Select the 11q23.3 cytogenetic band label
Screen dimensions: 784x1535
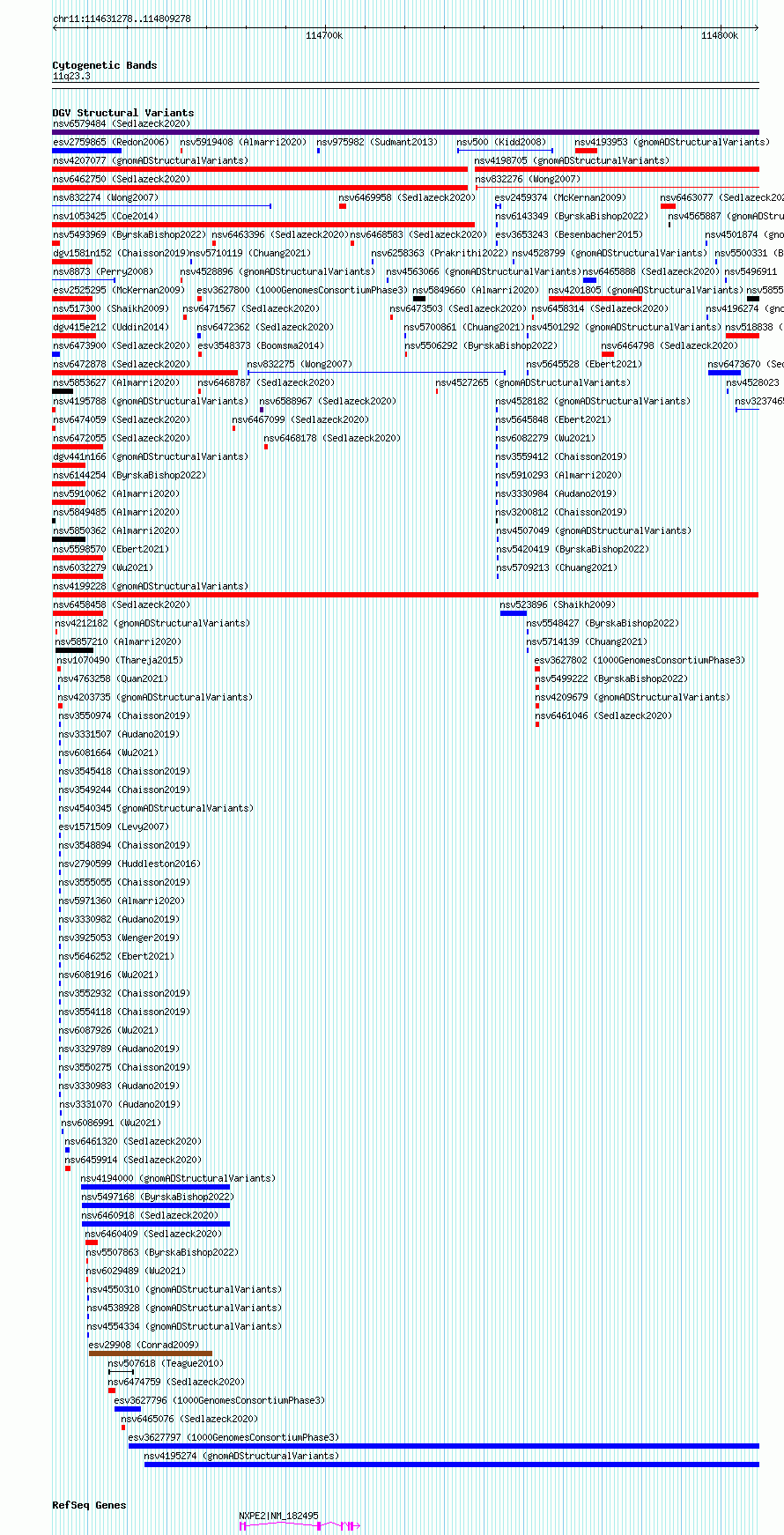71,77
